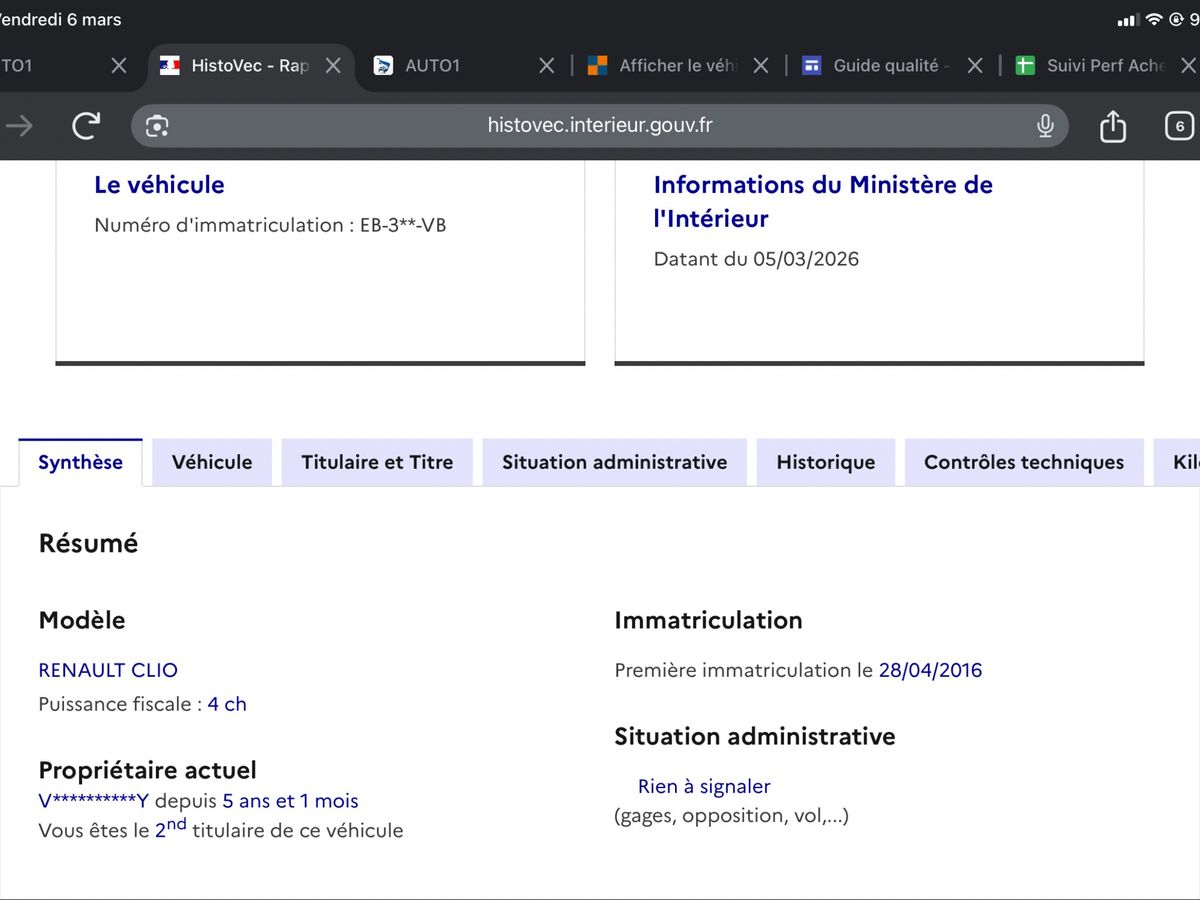Close the Guide qualité tab
The height and width of the screenshot is (900, 1200).
[x=975, y=66]
